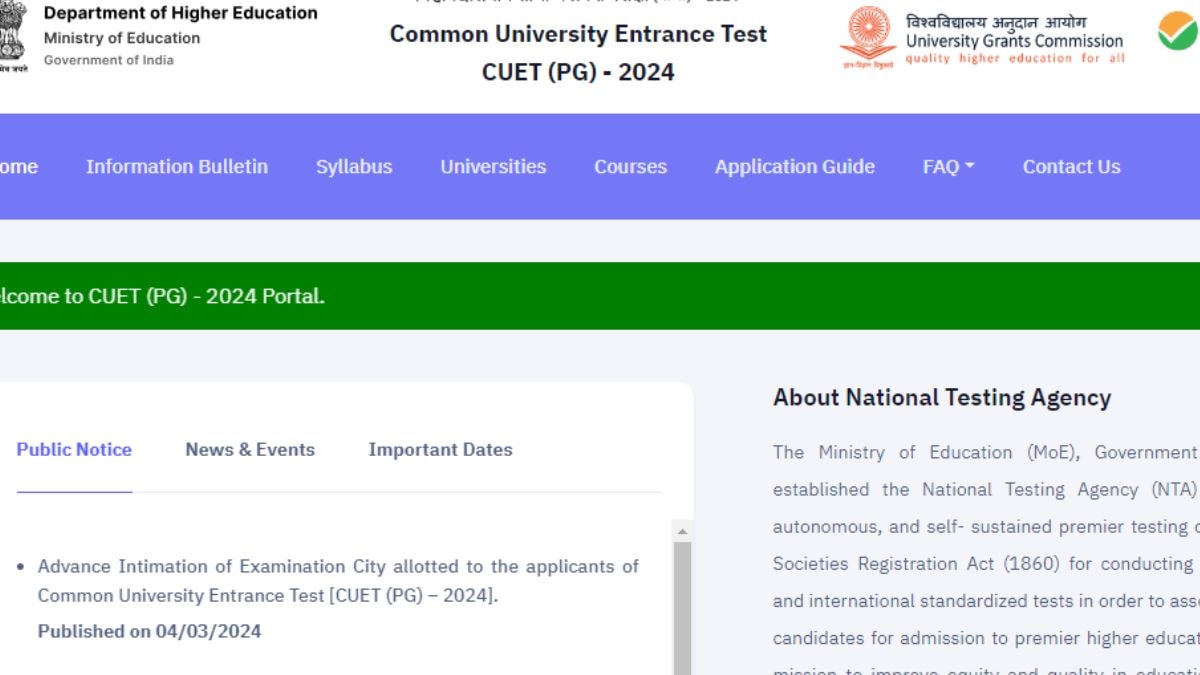Open the Important Dates tab
This screenshot has height=675, width=1200.
pyautogui.click(x=440, y=449)
